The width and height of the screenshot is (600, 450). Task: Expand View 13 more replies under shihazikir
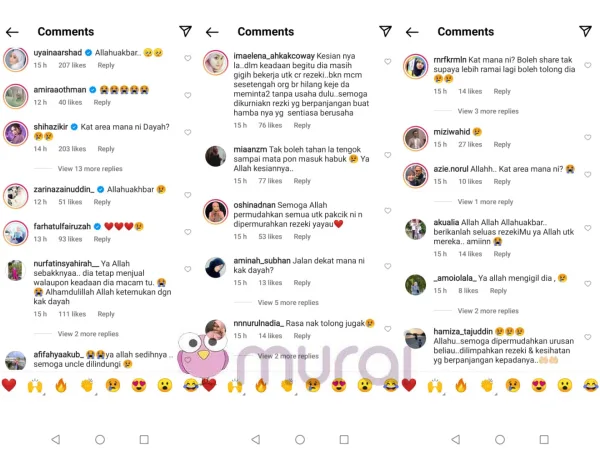point(90,169)
